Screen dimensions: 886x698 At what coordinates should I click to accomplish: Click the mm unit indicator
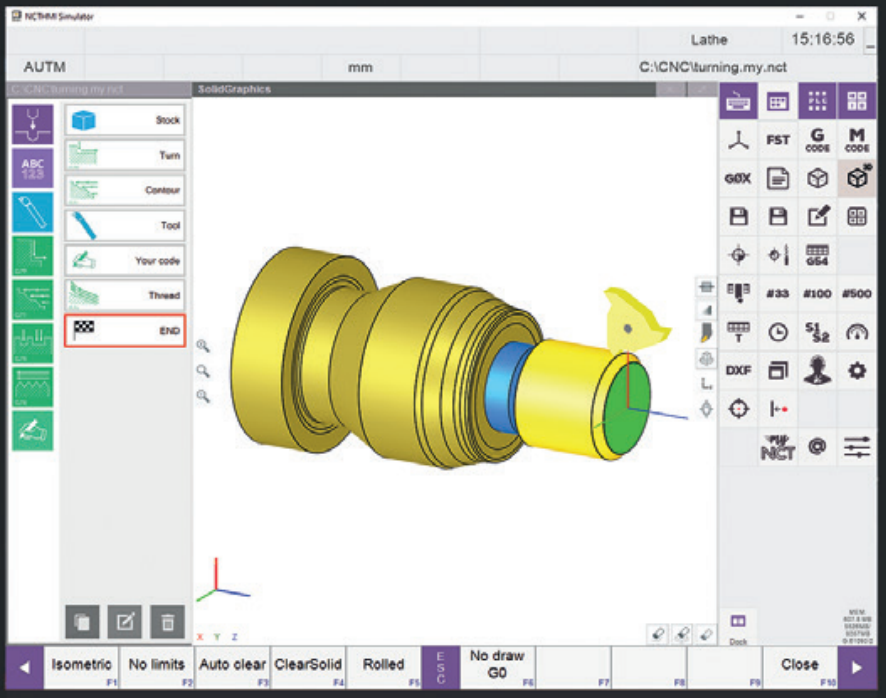click(x=361, y=67)
